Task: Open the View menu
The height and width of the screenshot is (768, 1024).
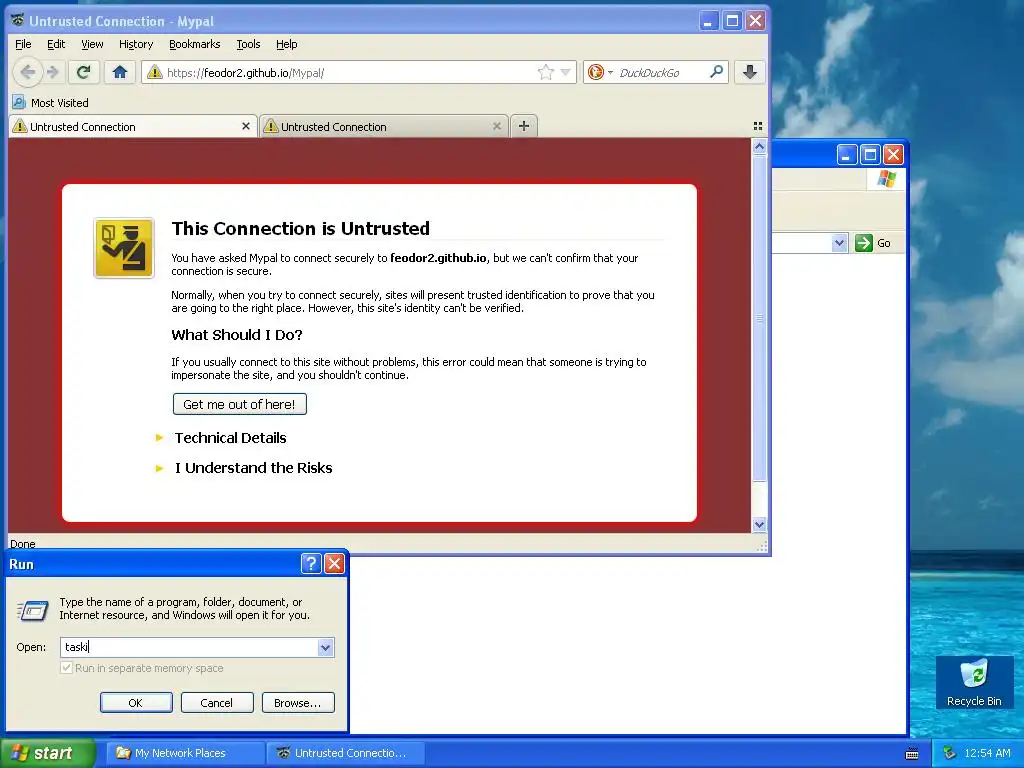Action: pyautogui.click(x=92, y=44)
